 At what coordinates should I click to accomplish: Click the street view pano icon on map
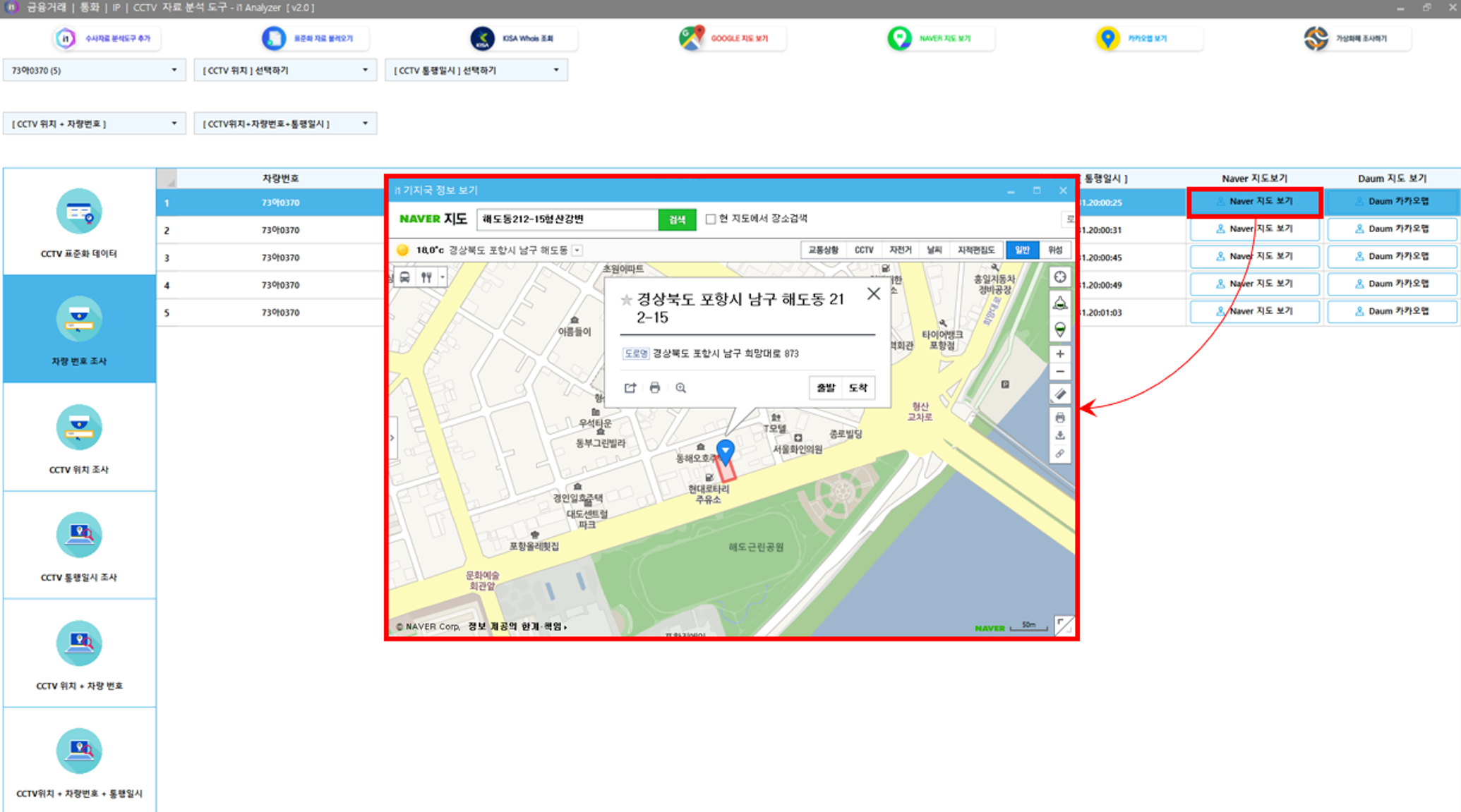[x=1060, y=303]
